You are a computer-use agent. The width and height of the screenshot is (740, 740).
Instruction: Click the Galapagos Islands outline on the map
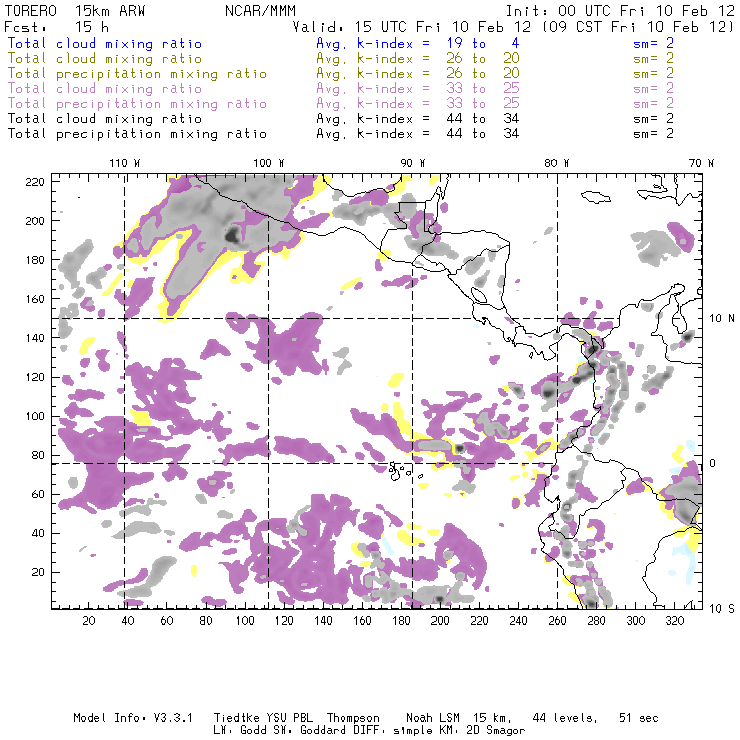(x=400, y=468)
